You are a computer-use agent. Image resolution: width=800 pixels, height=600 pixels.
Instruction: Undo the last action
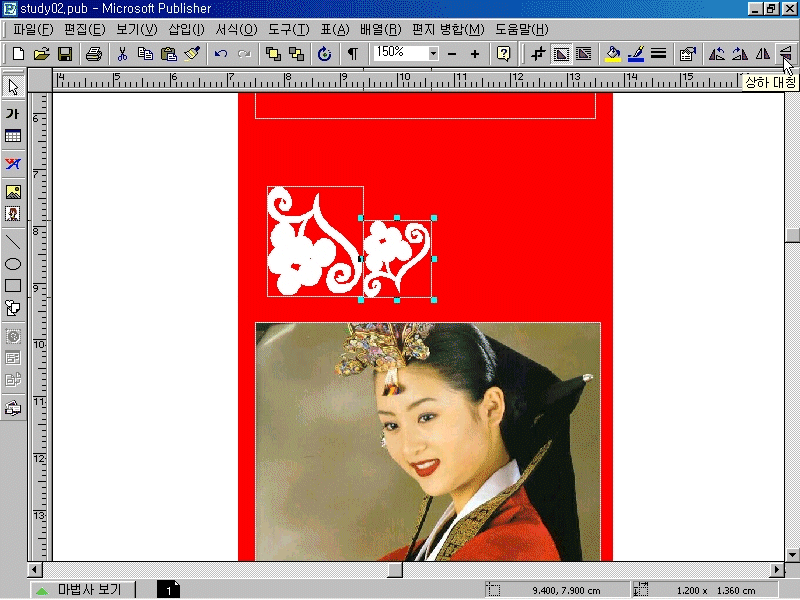pyautogui.click(x=220, y=54)
